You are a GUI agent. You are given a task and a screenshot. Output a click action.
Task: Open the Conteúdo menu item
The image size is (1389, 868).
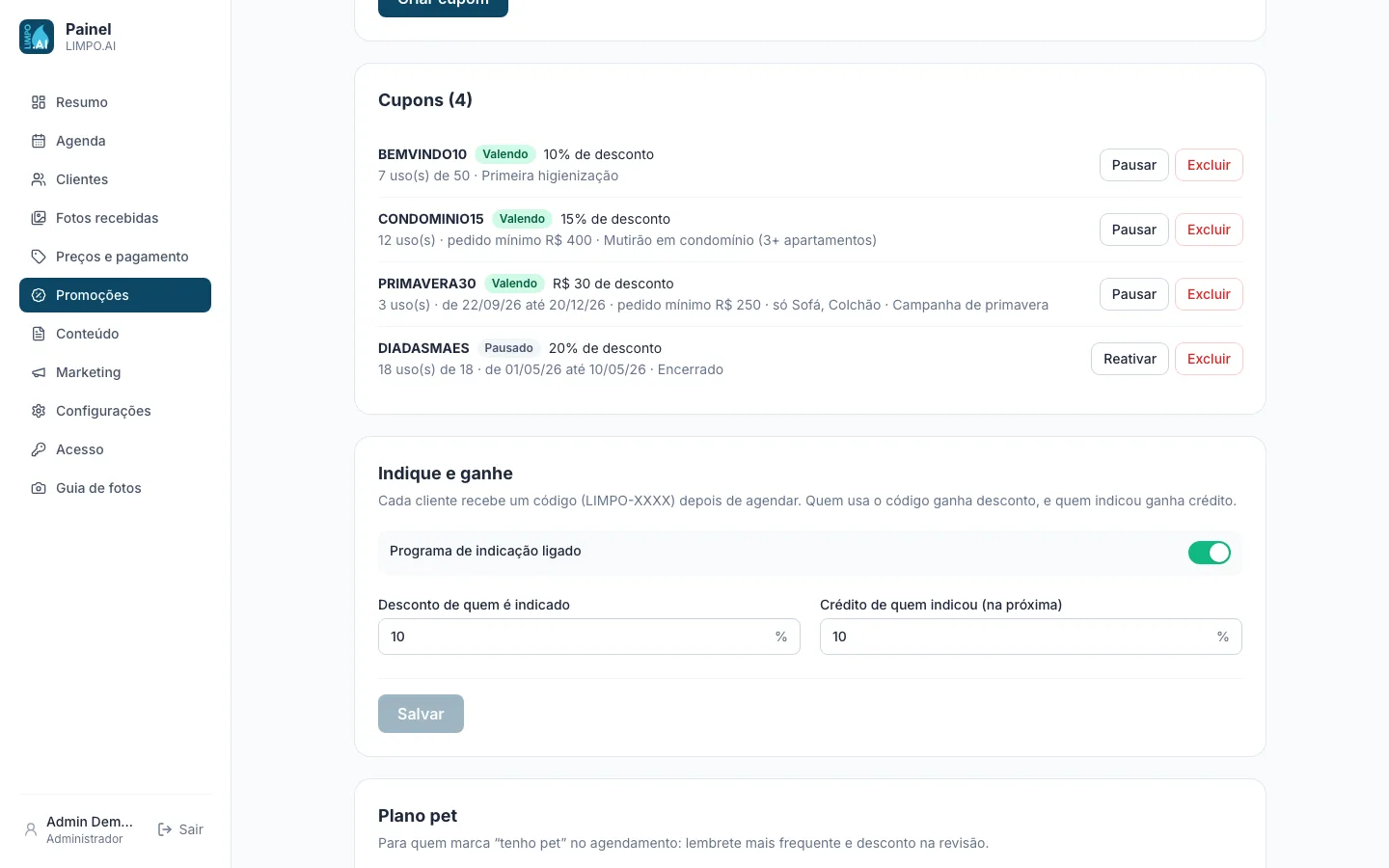pos(115,334)
